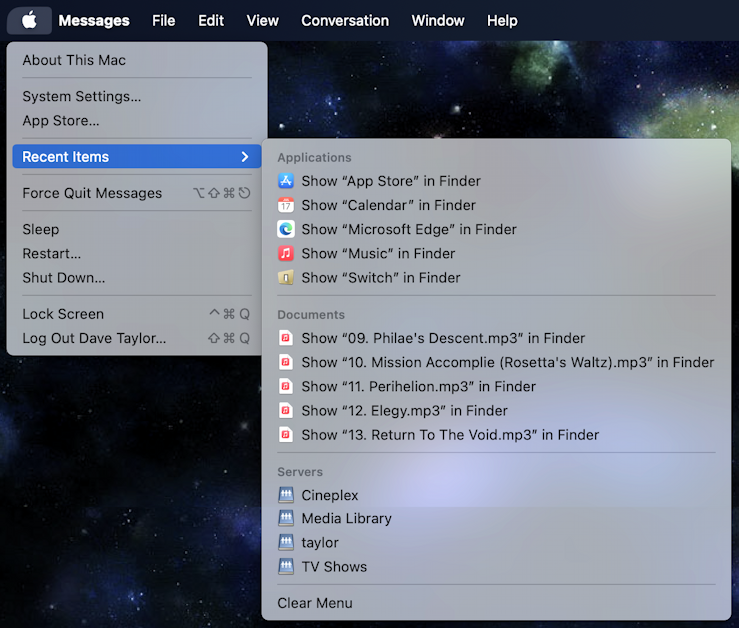Open the File menu
The width and height of the screenshot is (739, 628).
pos(164,20)
